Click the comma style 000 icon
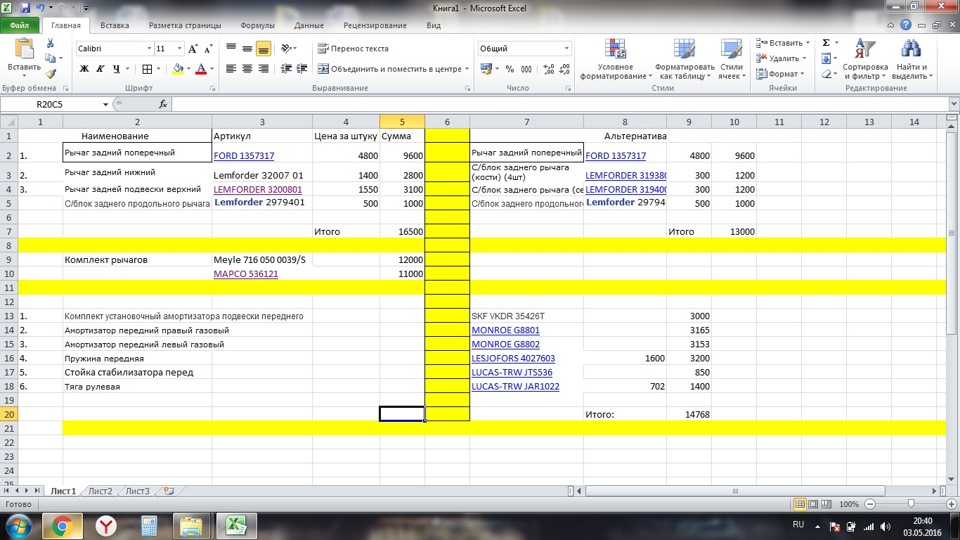 coord(526,69)
